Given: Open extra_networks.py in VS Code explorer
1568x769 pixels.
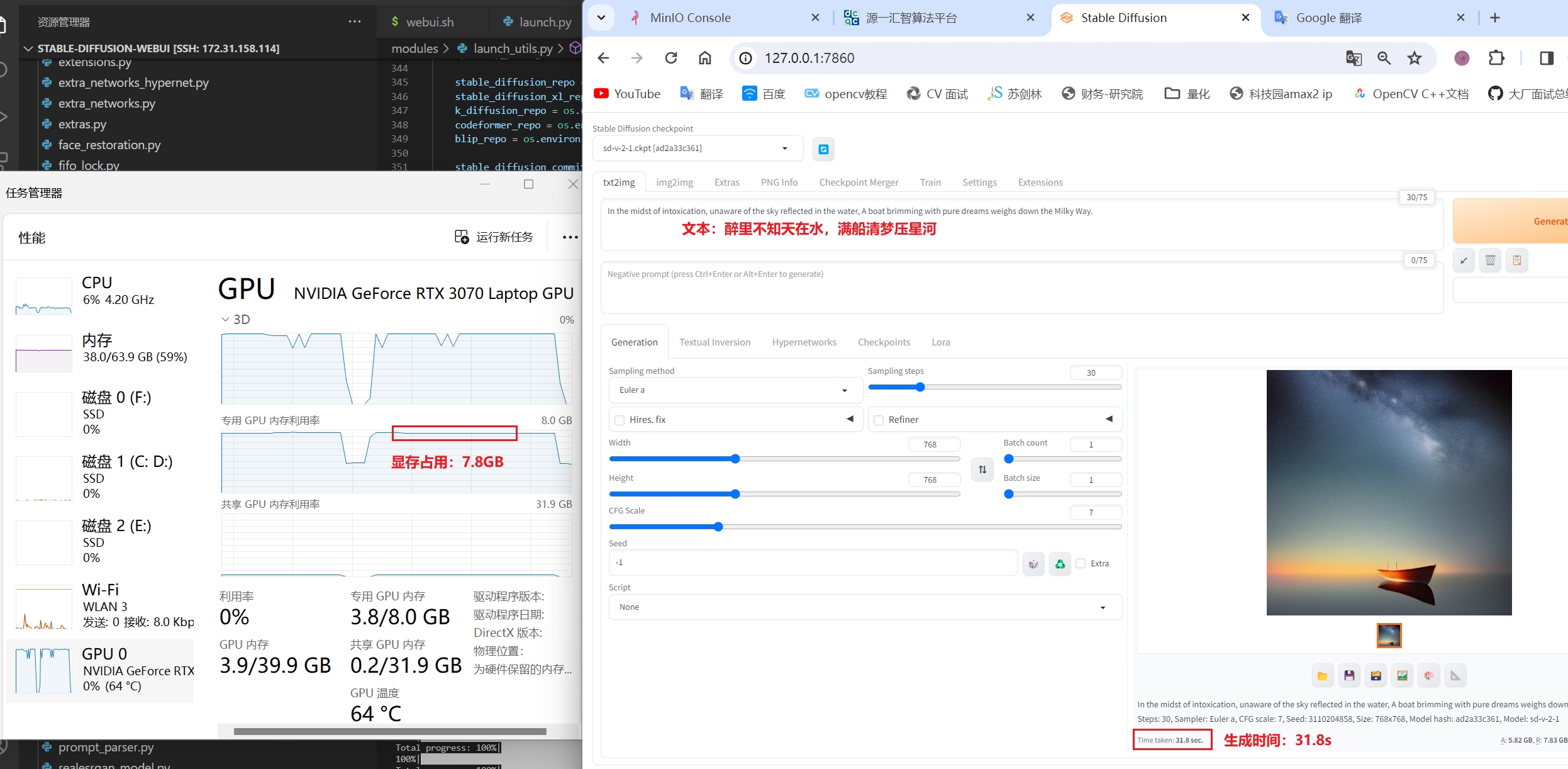Looking at the screenshot, I should click(106, 103).
